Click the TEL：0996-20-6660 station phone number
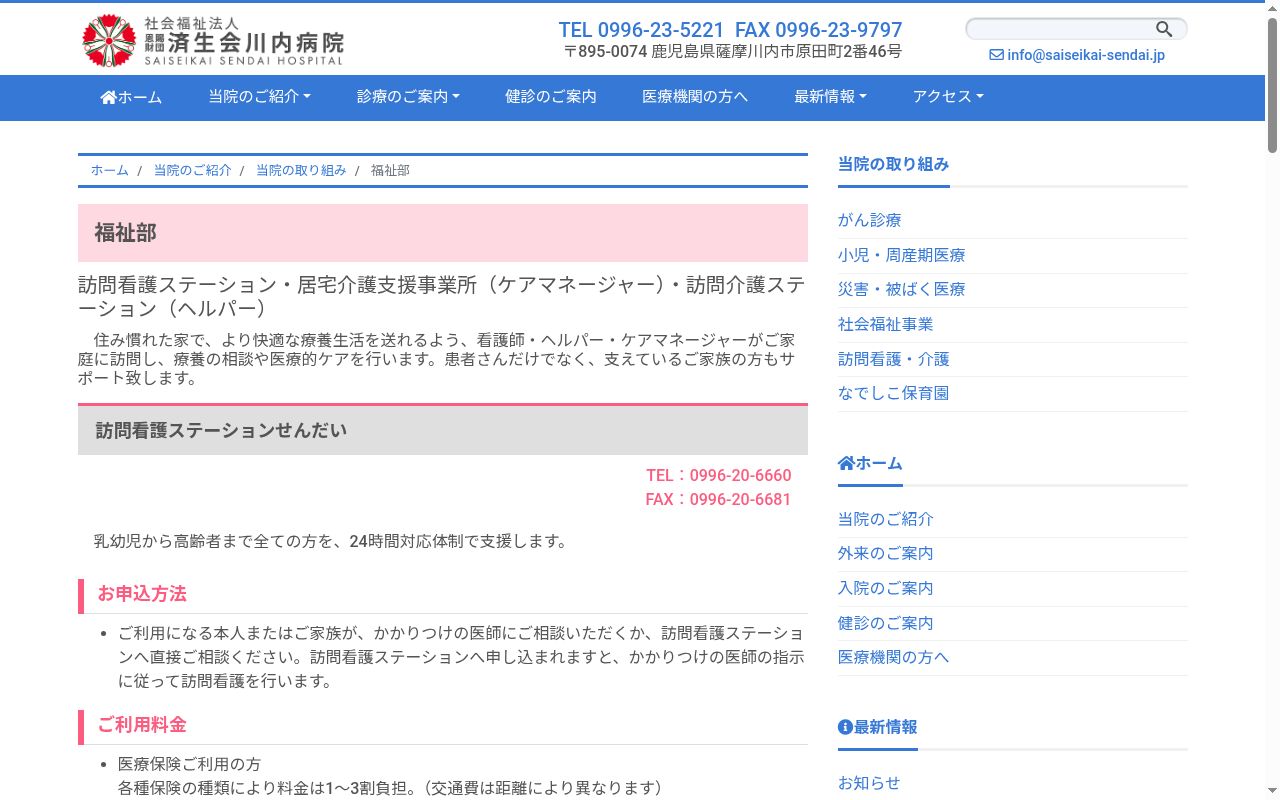1280x800 pixels. (x=718, y=476)
